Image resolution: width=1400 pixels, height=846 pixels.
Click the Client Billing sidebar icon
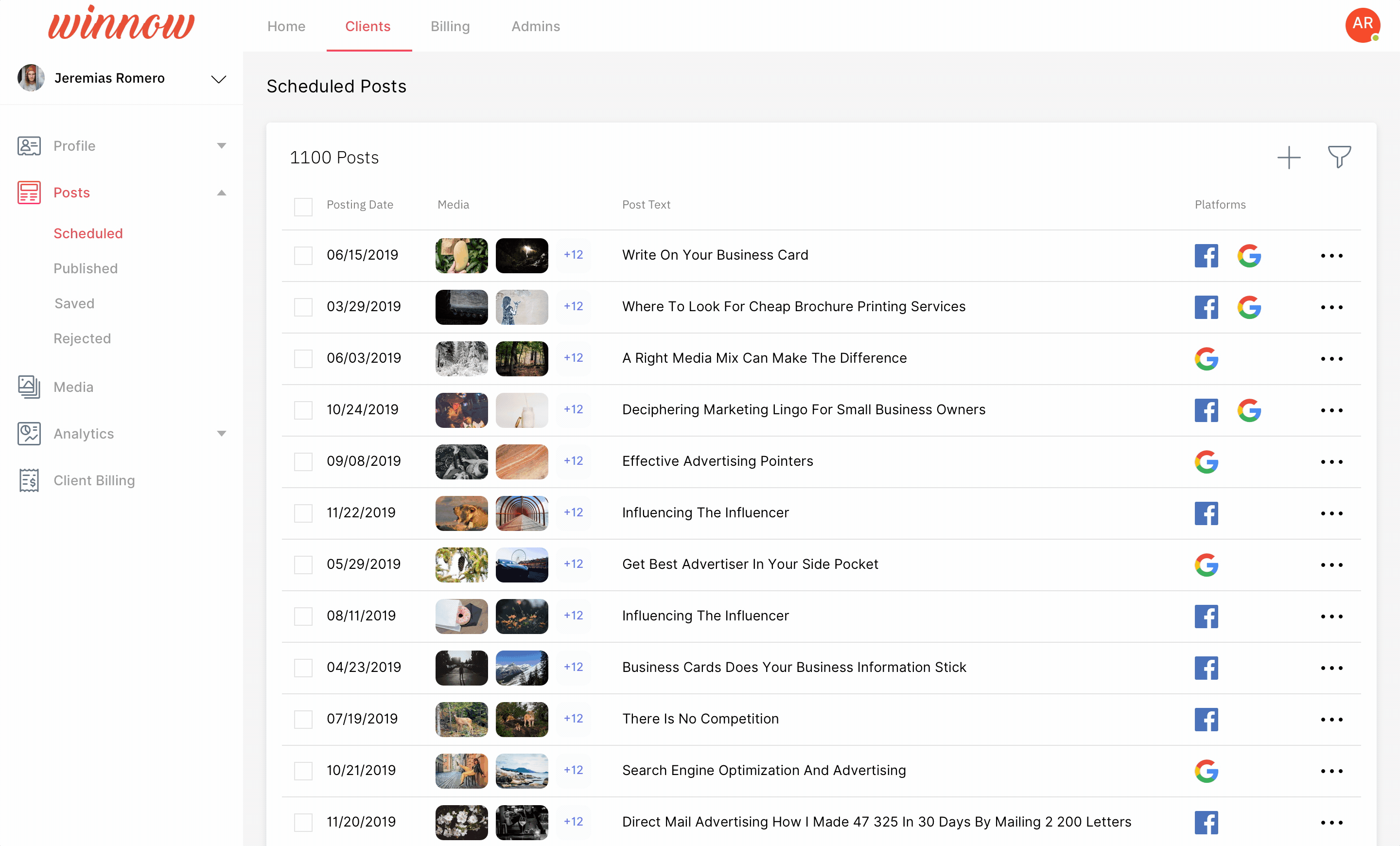(28, 480)
